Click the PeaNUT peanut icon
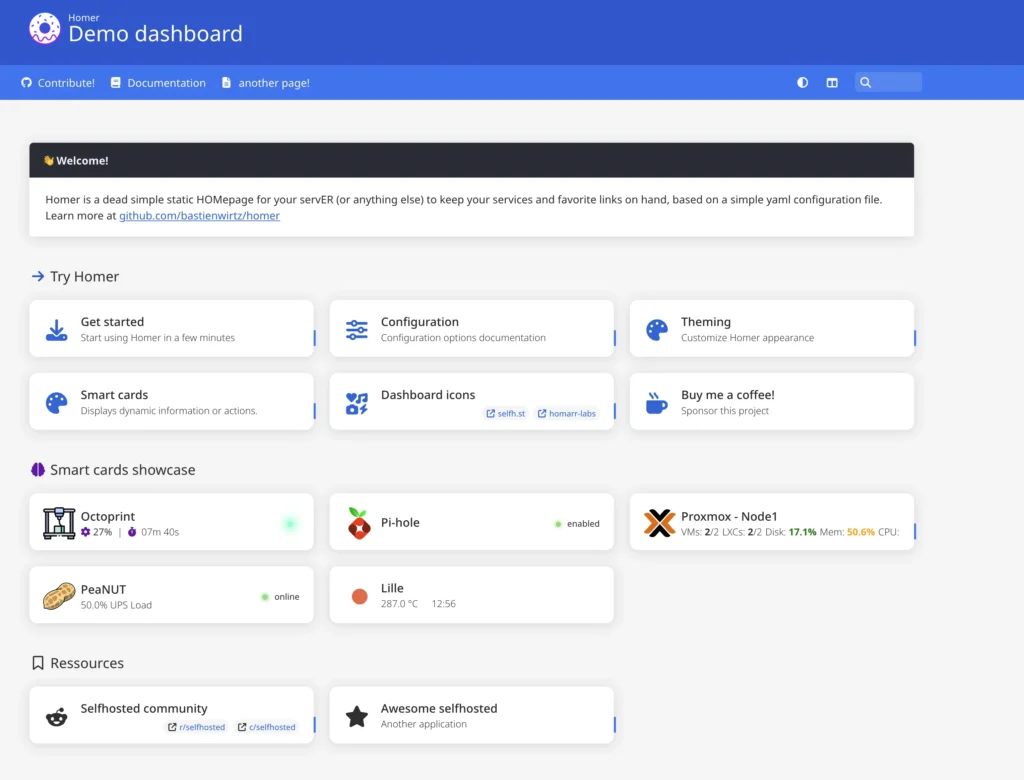This screenshot has height=780, width=1024. 59,596
